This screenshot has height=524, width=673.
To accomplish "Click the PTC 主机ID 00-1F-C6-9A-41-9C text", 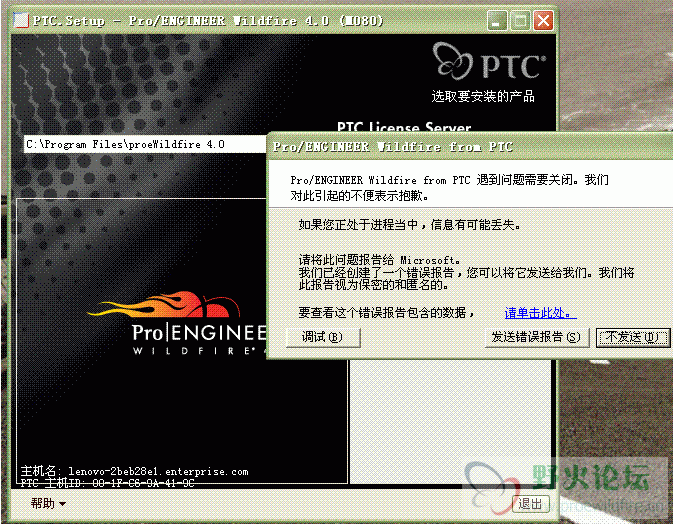I will tap(108, 483).
